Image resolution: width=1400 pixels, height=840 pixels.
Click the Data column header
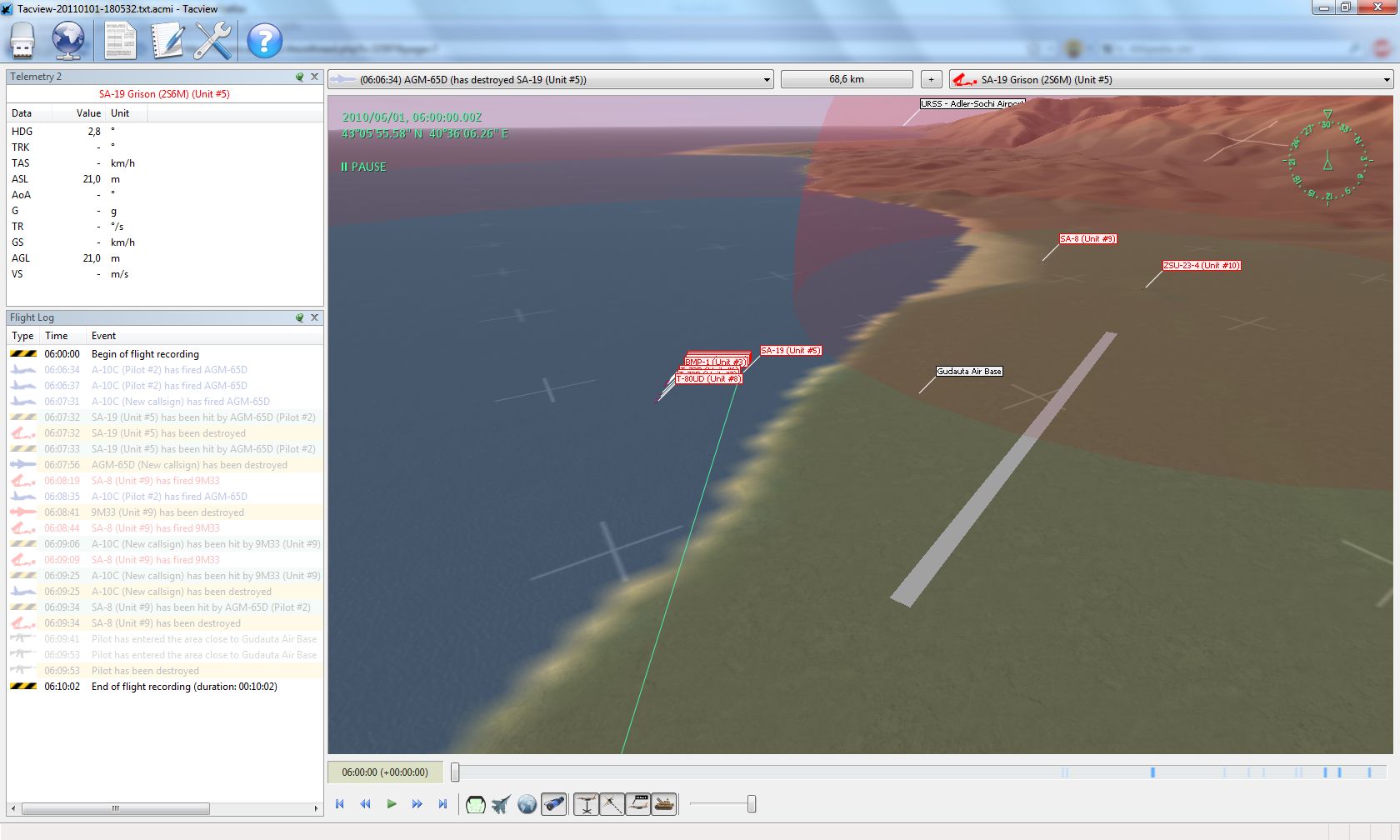(x=29, y=113)
